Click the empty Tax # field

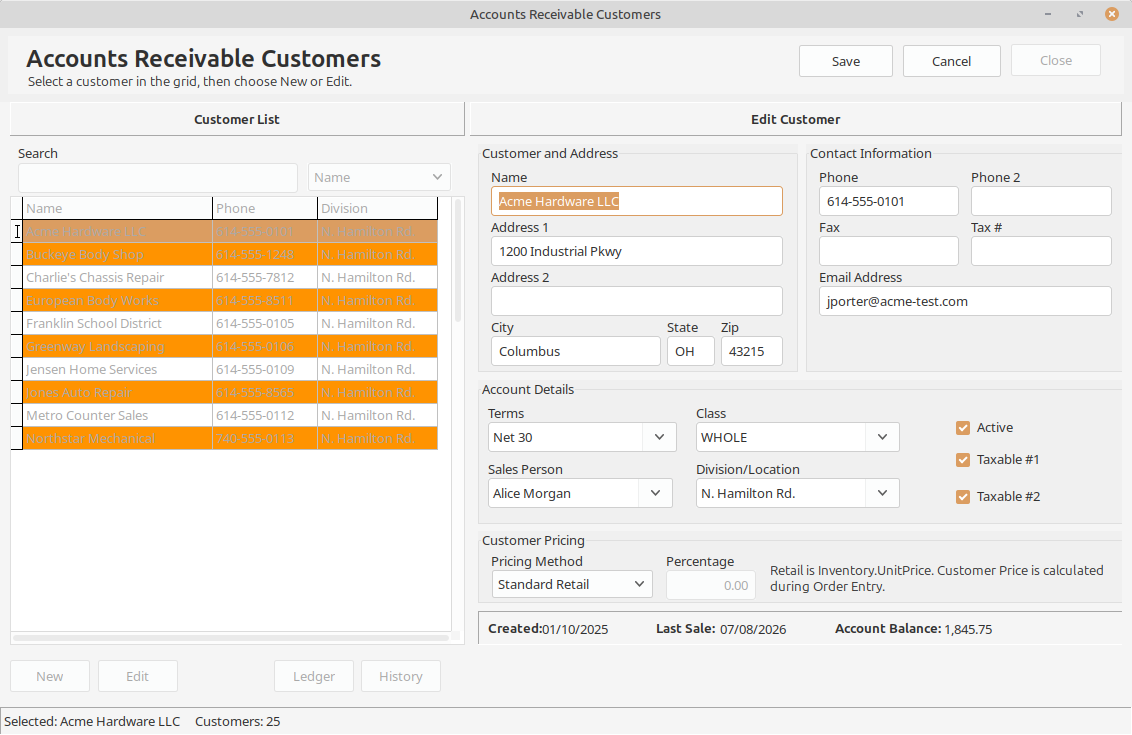(x=1041, y=251)
